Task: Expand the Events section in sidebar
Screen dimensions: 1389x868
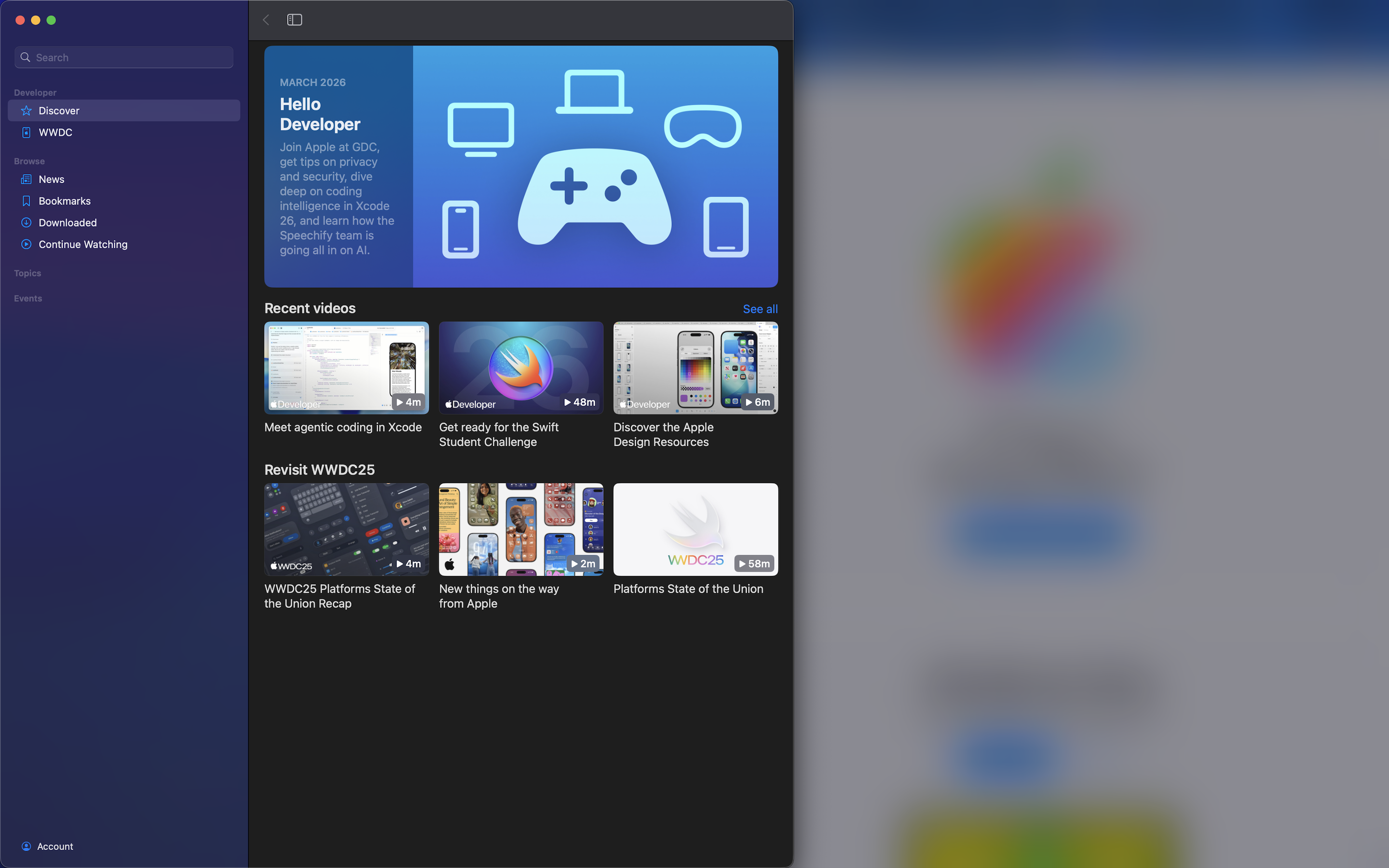Action: (27, 298)
